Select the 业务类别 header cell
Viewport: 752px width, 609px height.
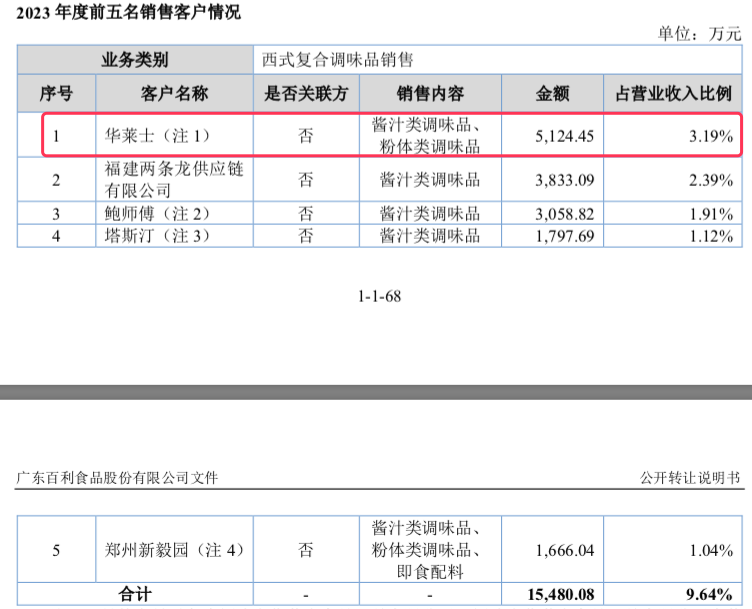[135, 60]
